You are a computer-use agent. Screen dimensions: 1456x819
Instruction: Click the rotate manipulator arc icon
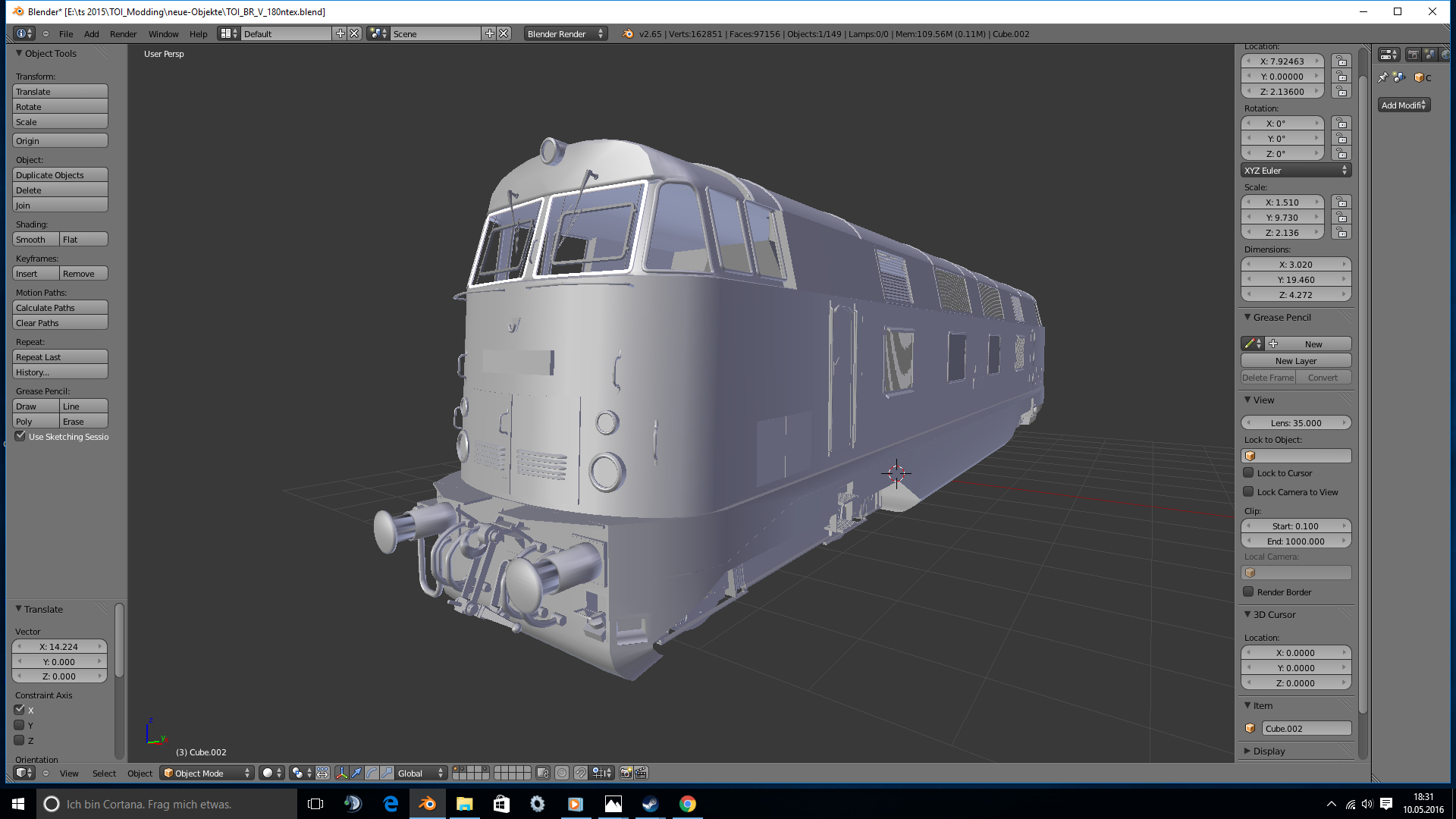pyautogui.click(x=372, y=773)
